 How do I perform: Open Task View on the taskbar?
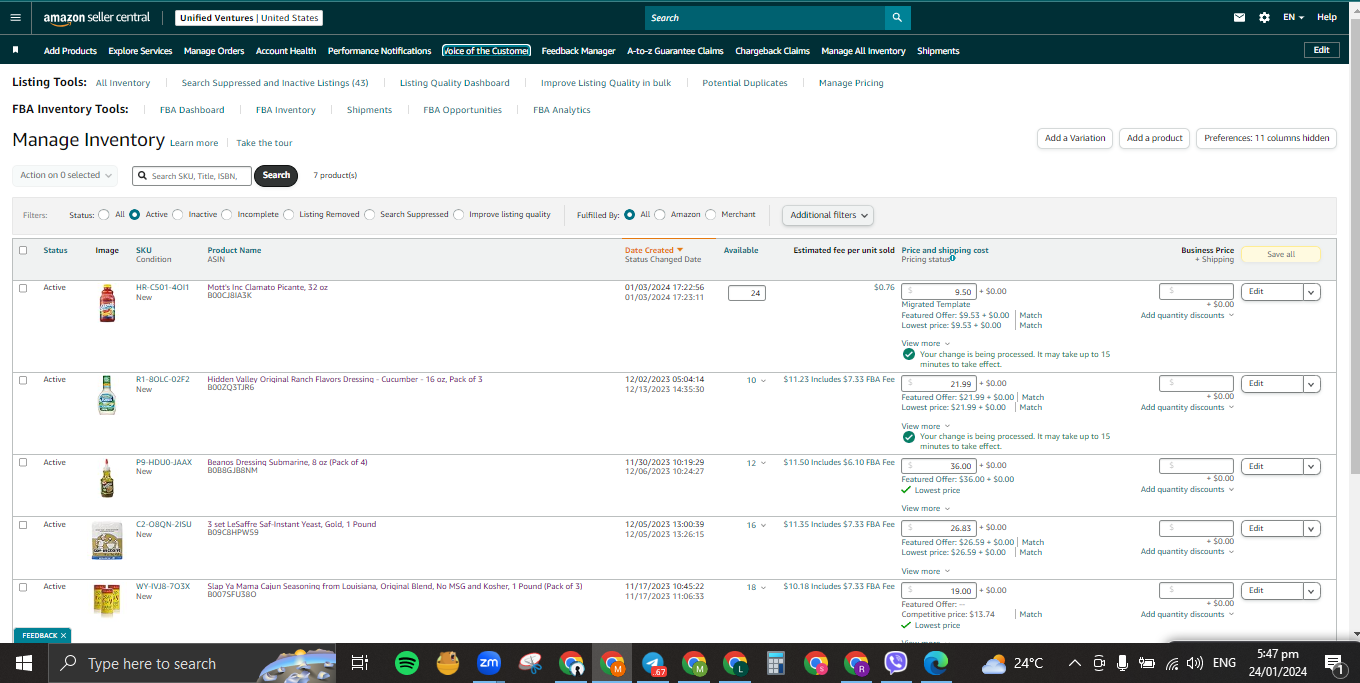coord(360,663)
